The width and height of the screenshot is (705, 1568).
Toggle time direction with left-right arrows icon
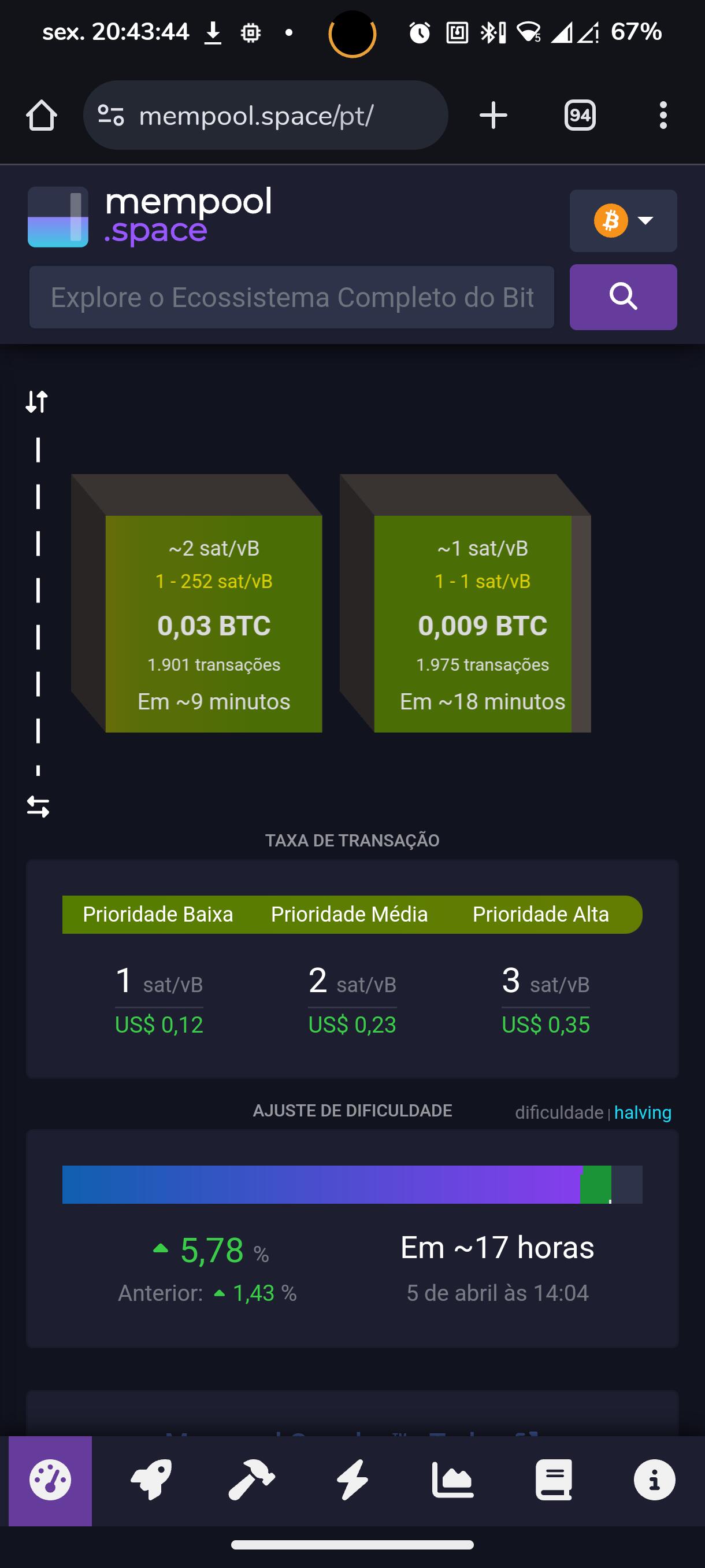pos(38,807)
